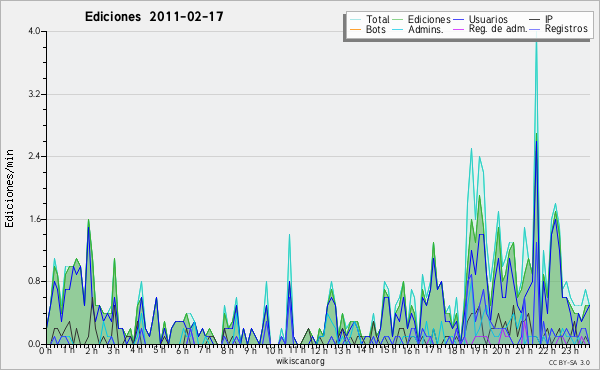
Task: Click the 'wikiscan.org' source text
Action: click(x=300, y=361)
